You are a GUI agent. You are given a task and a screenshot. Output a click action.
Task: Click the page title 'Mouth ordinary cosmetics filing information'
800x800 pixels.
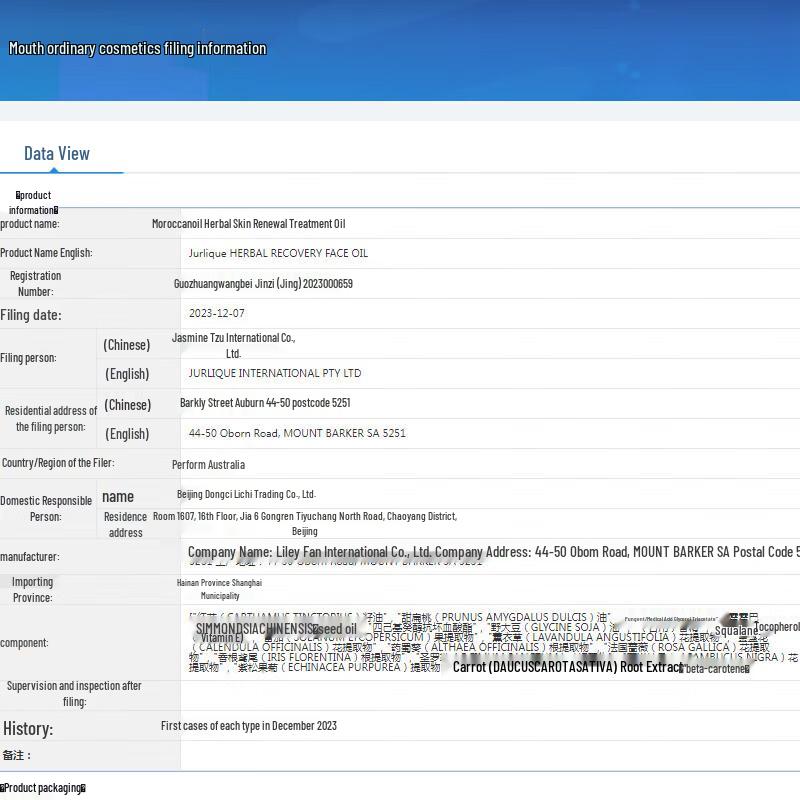[138, 48]
